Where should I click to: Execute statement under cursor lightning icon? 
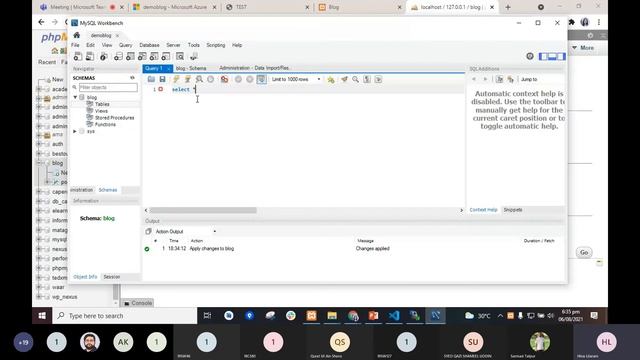(187, 79)
